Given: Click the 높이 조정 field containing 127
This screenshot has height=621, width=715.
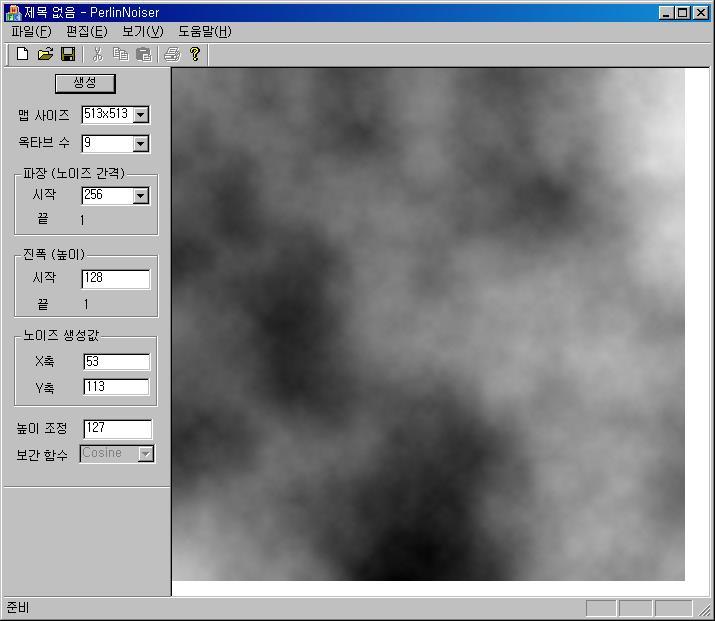Looking at the screenshot, I should click(118, 429).
